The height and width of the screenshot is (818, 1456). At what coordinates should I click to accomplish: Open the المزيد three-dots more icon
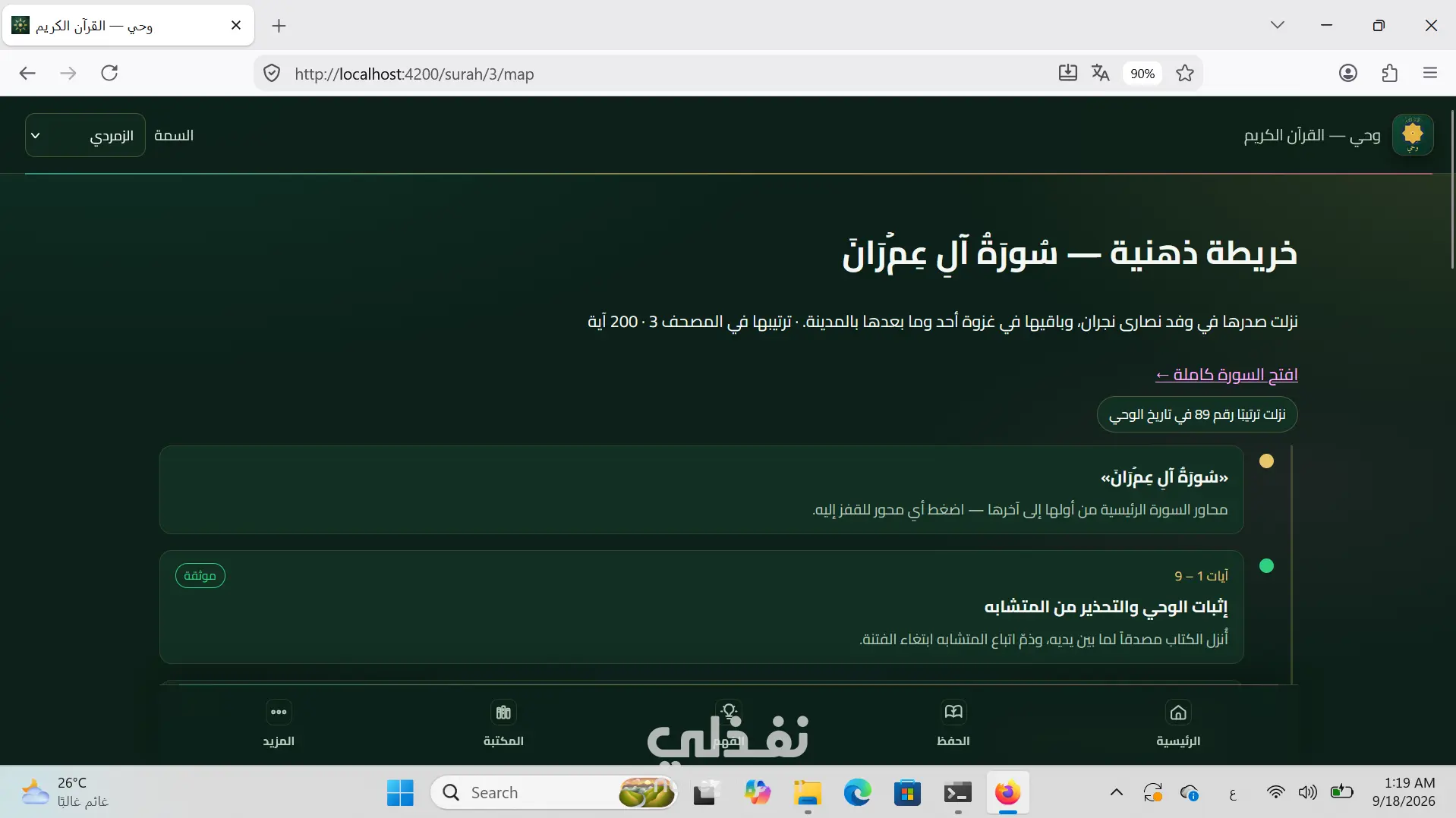[x=279, y=712]
